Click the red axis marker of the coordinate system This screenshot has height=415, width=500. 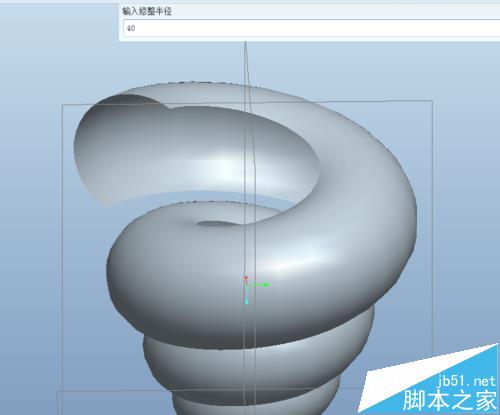tap(246, 278)
